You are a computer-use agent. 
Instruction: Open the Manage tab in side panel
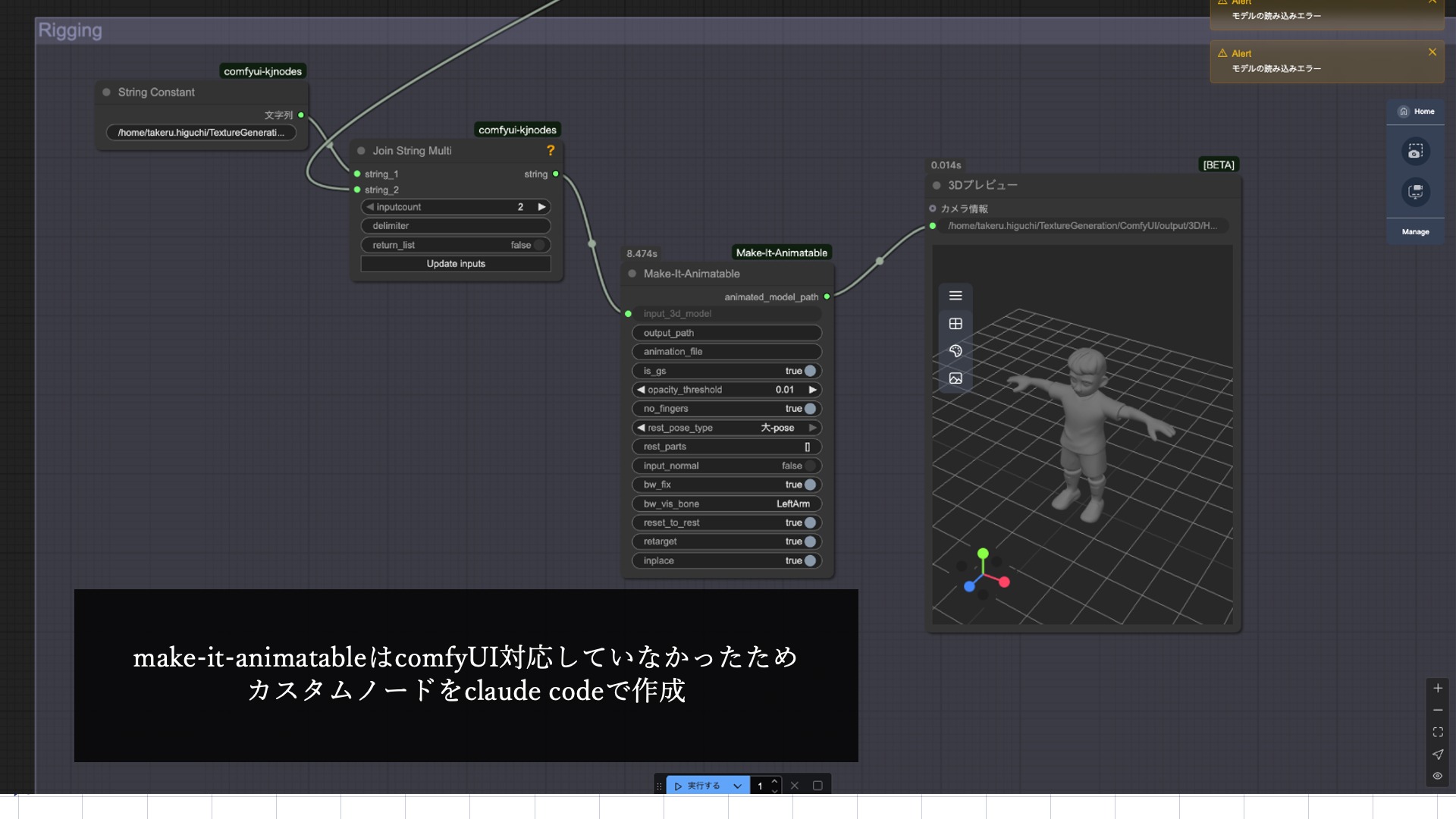(1415, 232)
